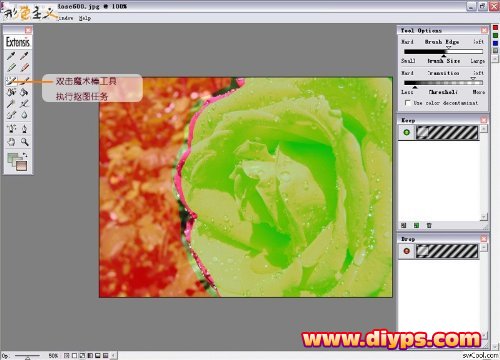
Task: Click the red swatch on right edge
Action: (x=495, y=28)
